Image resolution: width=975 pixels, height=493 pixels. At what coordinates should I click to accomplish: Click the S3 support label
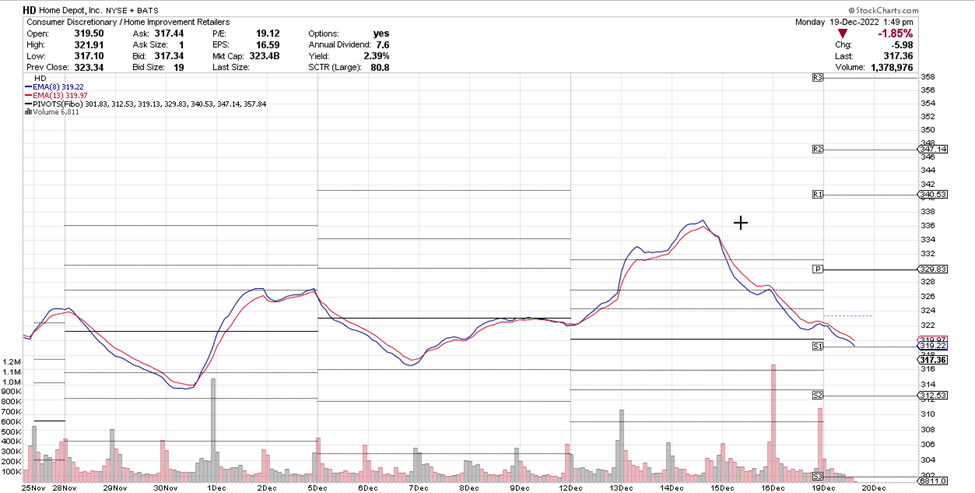[x=818, y=477]
